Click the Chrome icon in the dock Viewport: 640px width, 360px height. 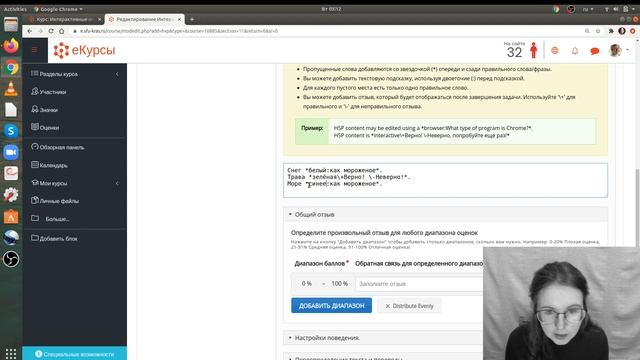coord(11,67)
